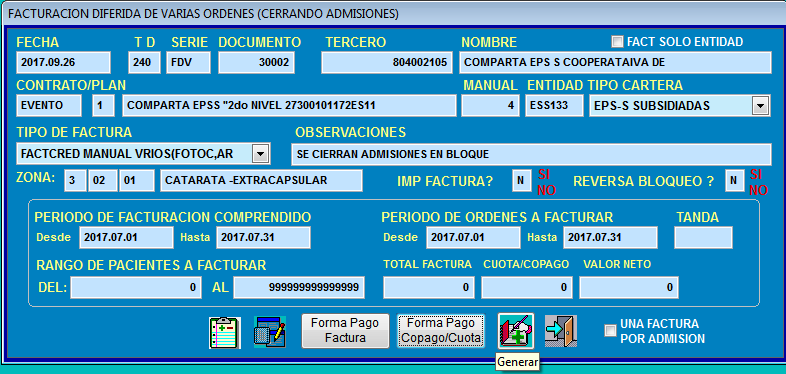This screenshot has width=786, height=374.
Task: Click the RANGO DE PACIENTES A FACTURAR heading
Action: tap(151, 265)
